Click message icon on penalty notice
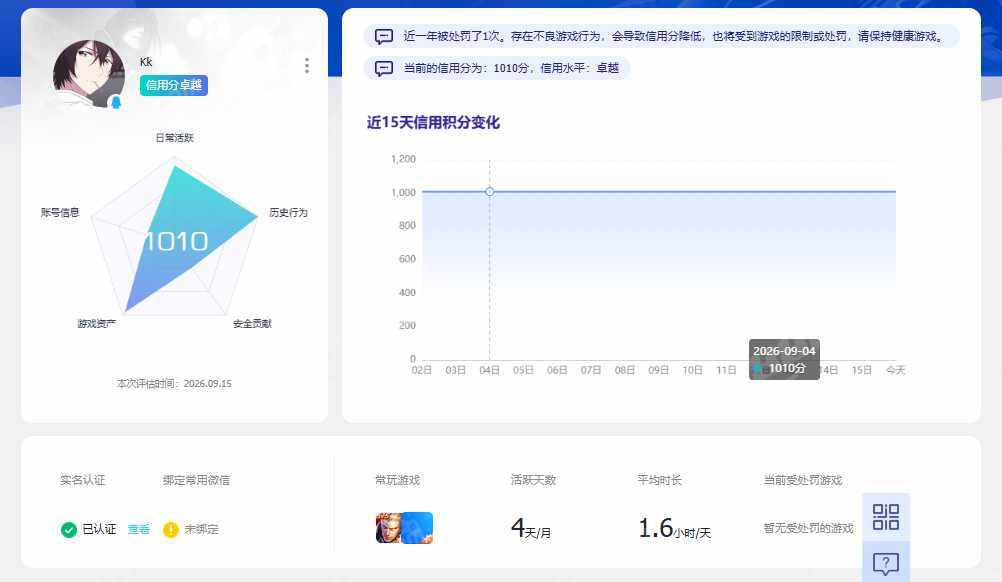1002x582 pixels. [383, 36]
